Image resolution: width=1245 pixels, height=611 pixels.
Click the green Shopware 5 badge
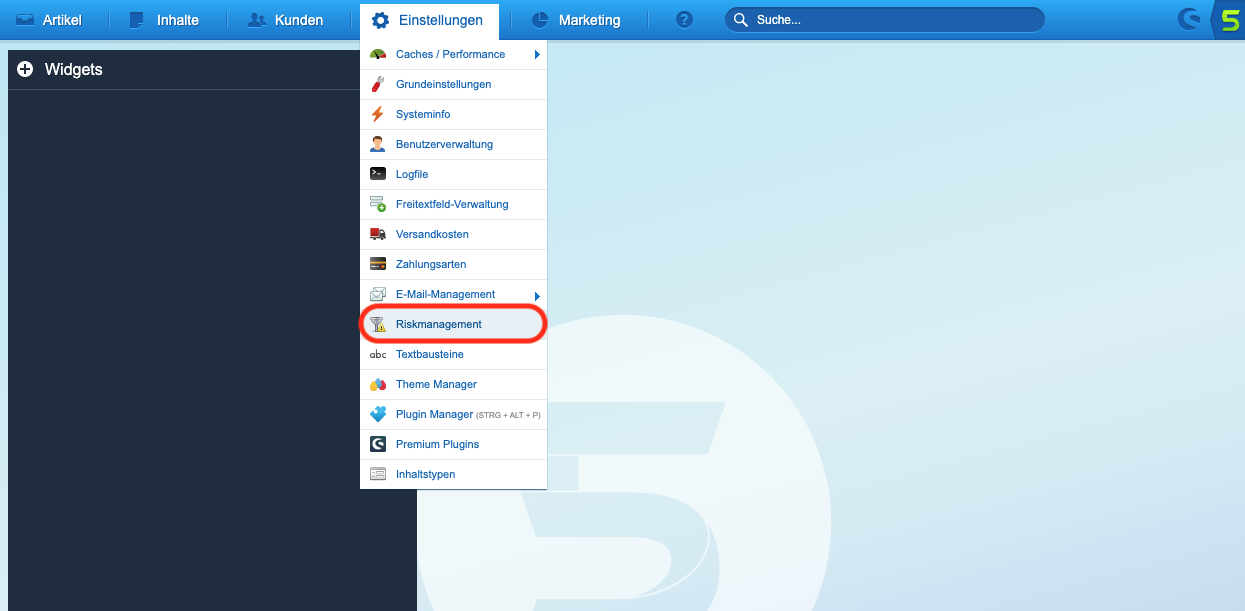[1229, 20]
